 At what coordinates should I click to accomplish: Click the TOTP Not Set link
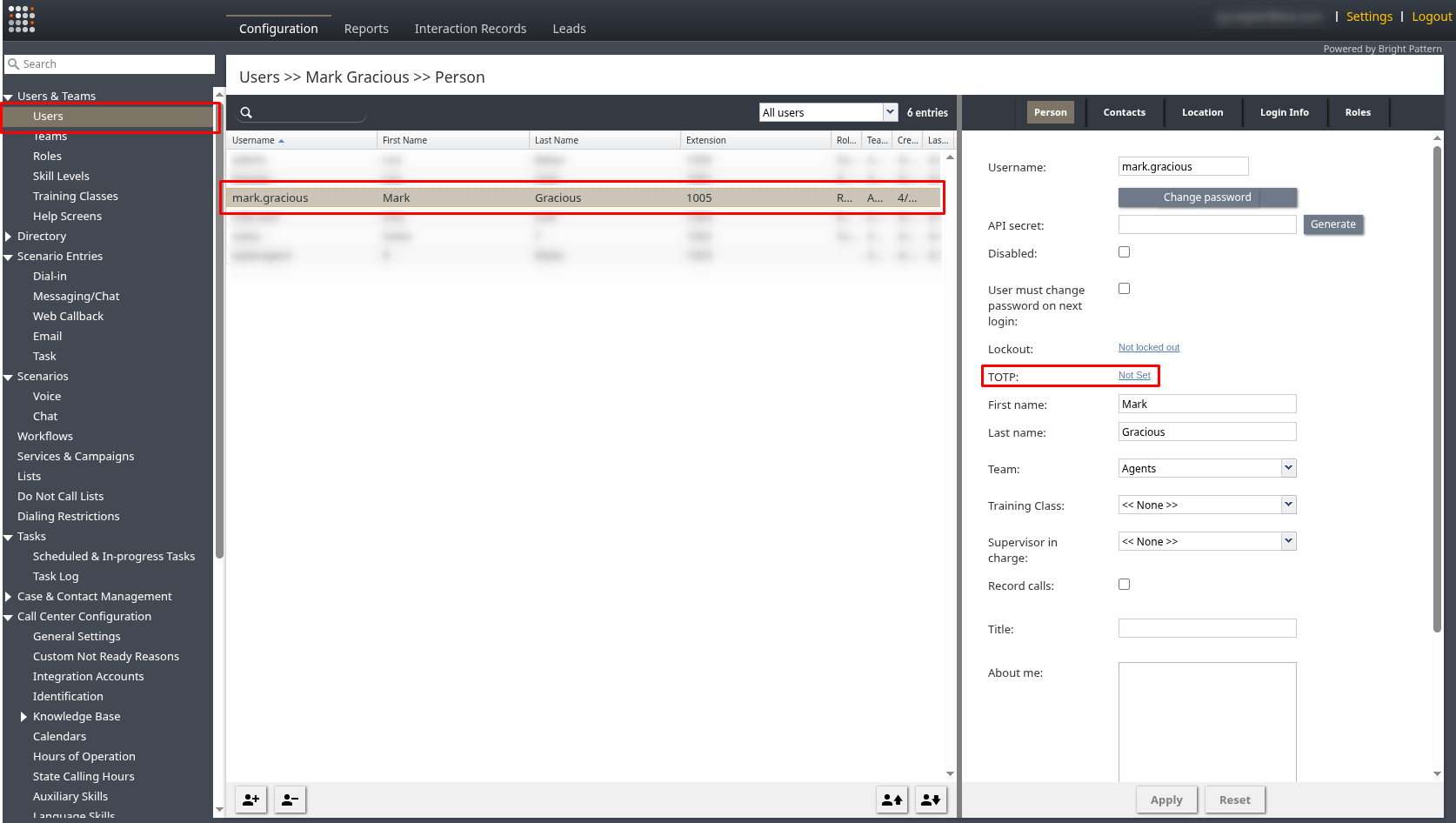pos(1134,376)
